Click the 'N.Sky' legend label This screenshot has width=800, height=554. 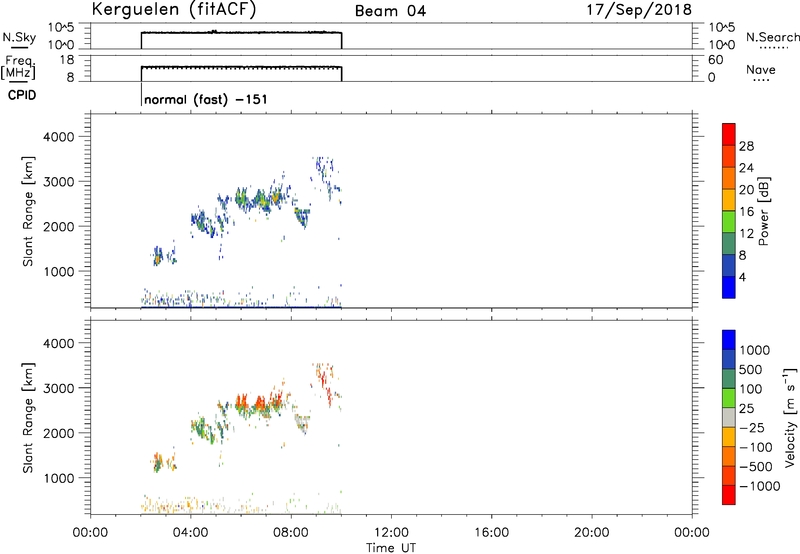(x=19, y=37)
